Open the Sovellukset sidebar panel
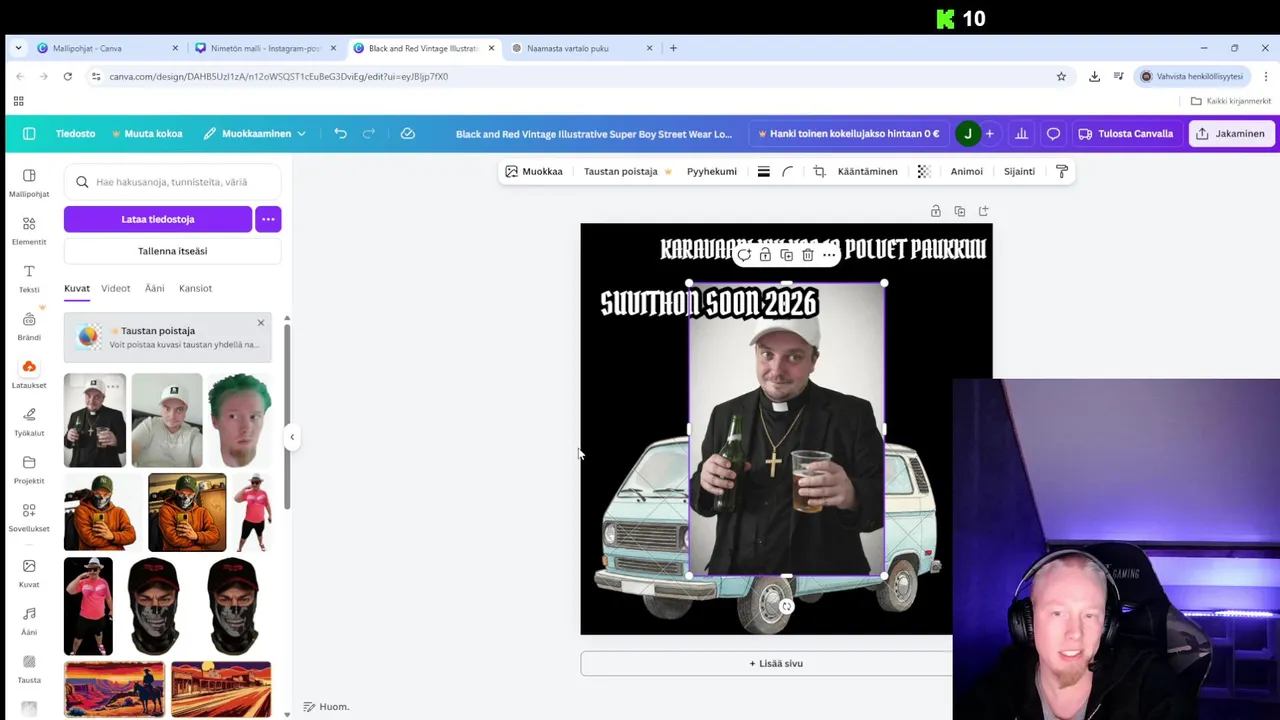 (x=29, y=518)
